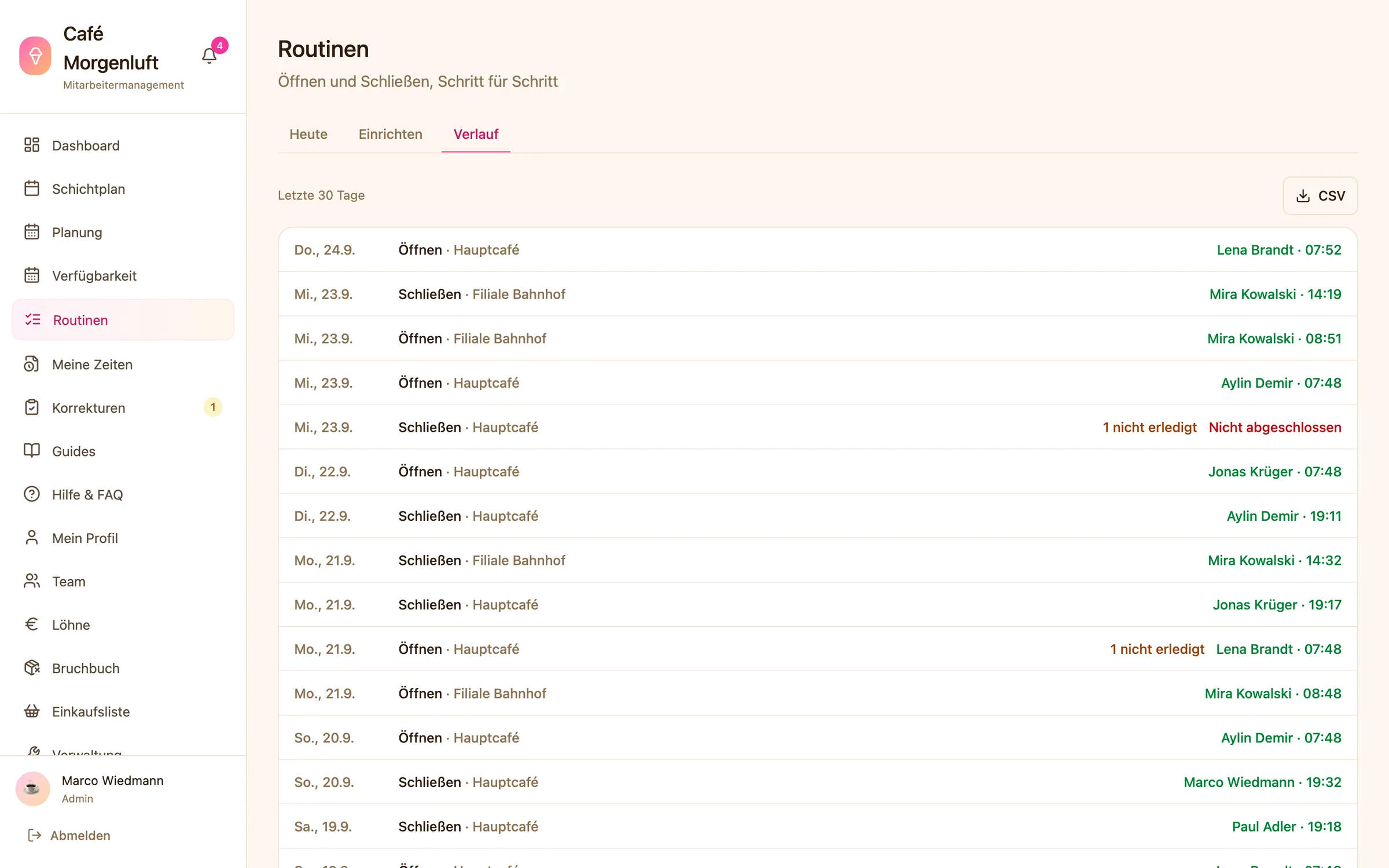Open notifications bell with 4 badge
The image size is (1389, 868).
210,56
